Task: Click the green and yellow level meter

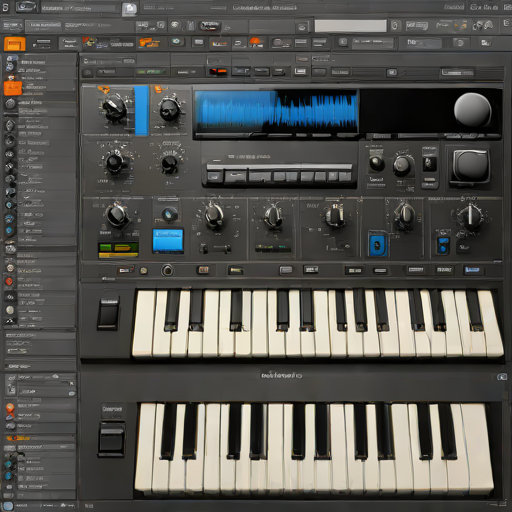Action: (x=118, y=250)
